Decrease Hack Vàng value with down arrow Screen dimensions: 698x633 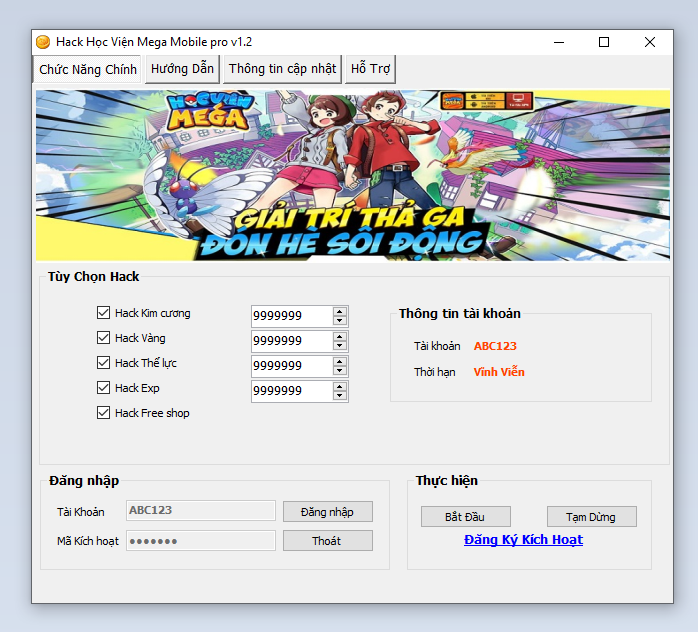tap(340, 346)
